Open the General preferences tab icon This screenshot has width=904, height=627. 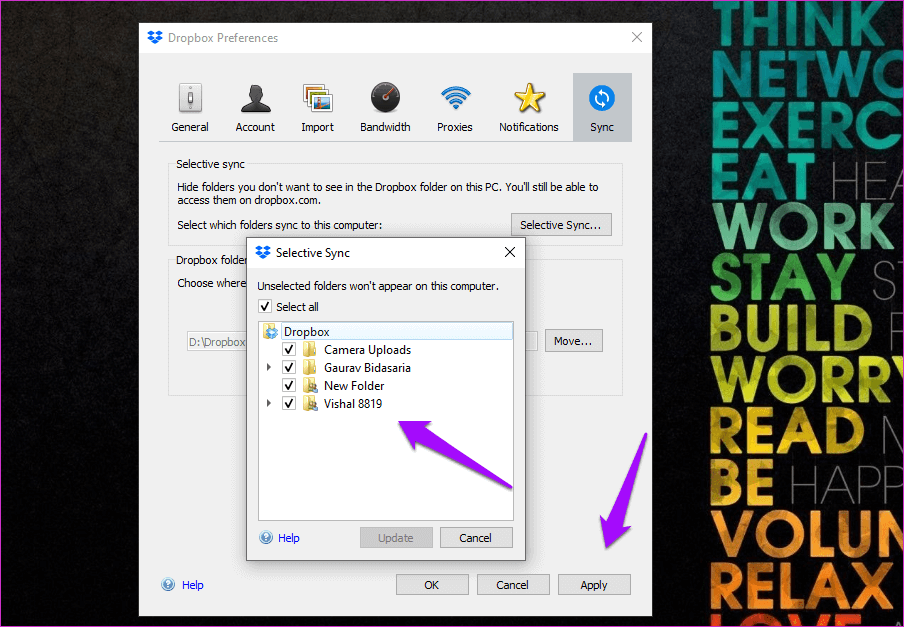click(x=190, y=98)
